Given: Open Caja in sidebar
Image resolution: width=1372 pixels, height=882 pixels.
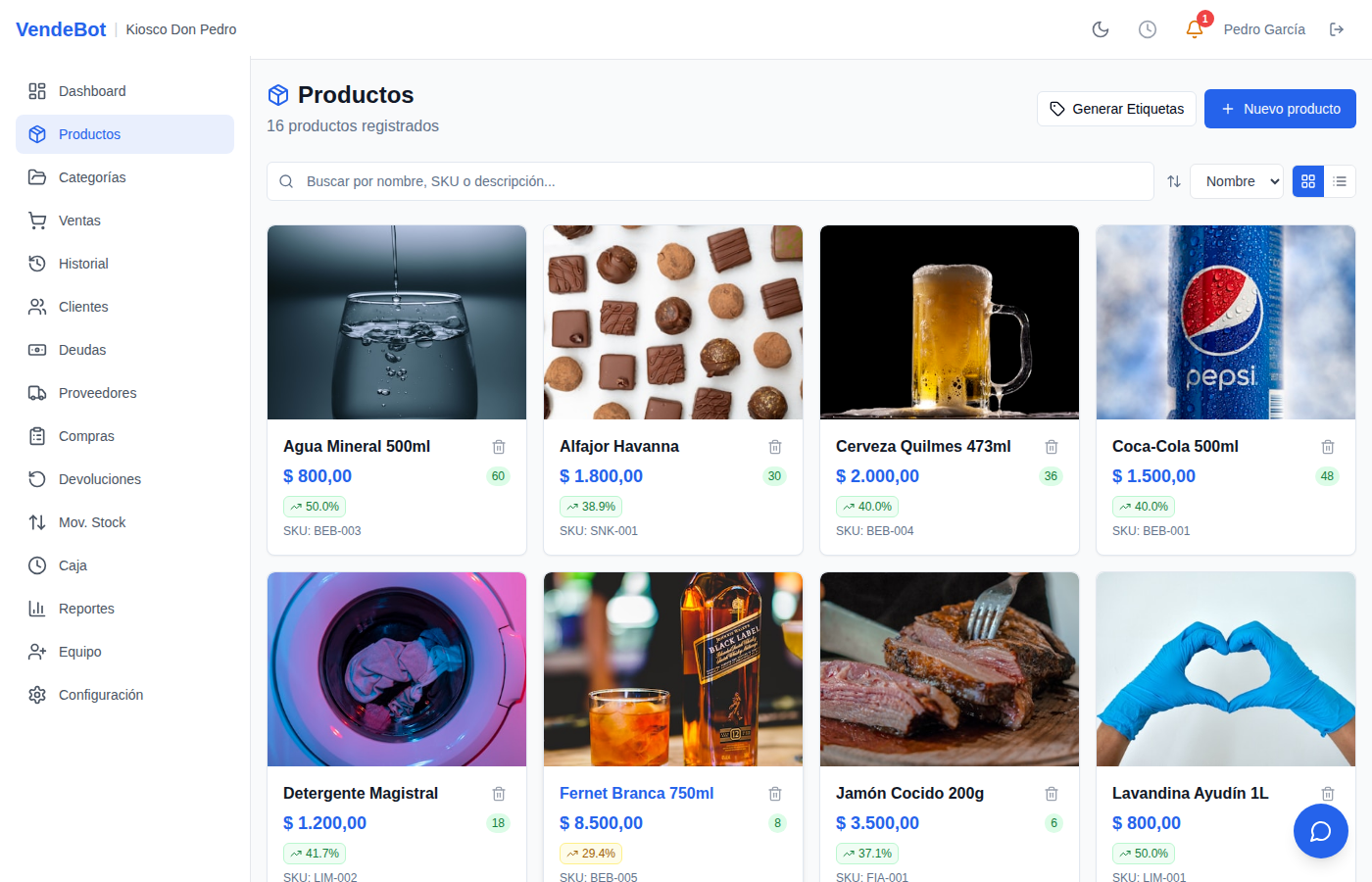Looking at the screenshot, I should (124, 565).
